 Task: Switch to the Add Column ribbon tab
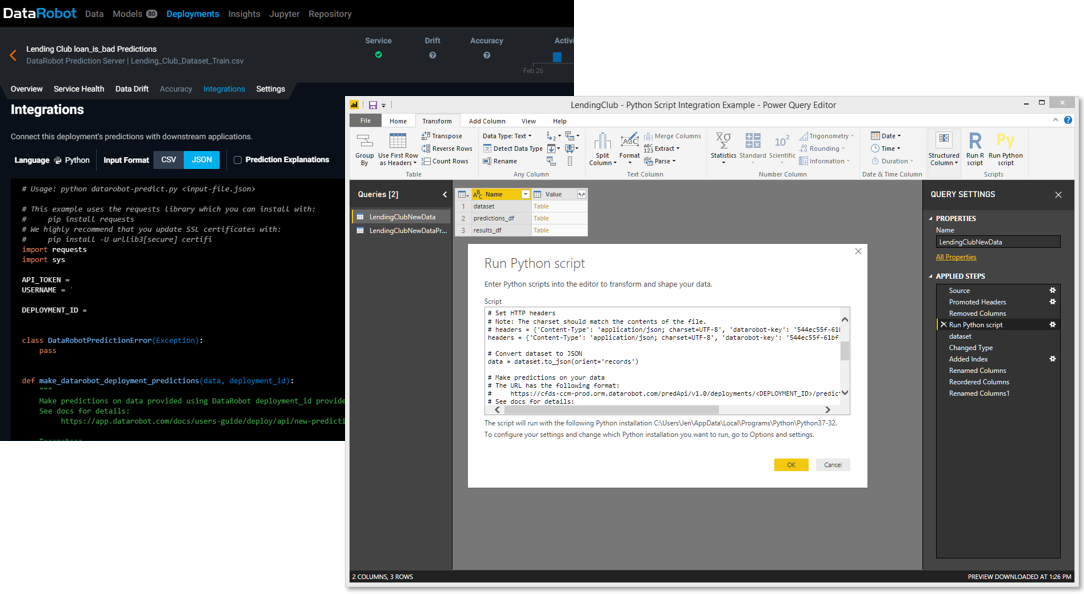point(487,121)
